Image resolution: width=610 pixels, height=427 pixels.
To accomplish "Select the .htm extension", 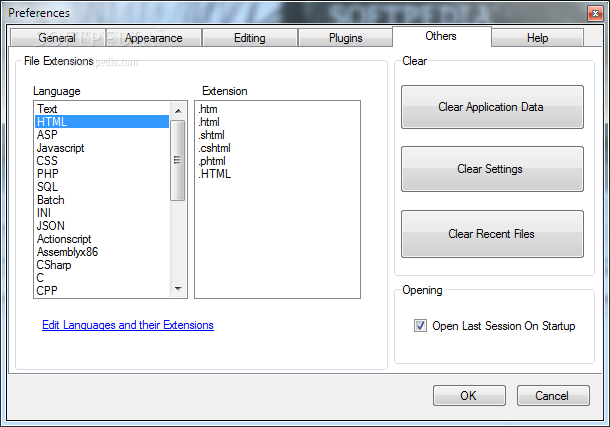I will tap(277, 109).
